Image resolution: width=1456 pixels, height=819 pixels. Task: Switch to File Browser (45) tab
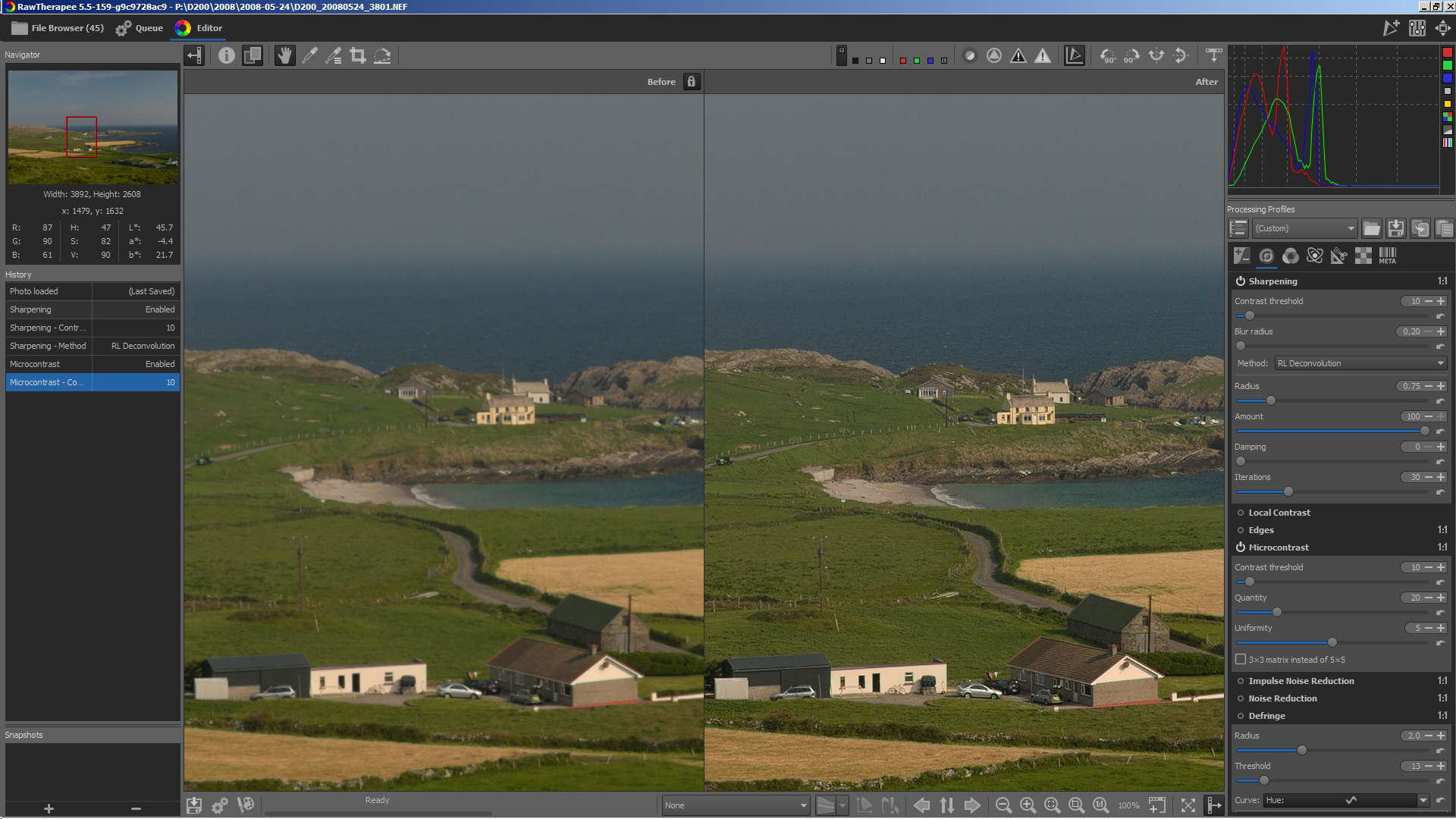(x=58, y=28)
